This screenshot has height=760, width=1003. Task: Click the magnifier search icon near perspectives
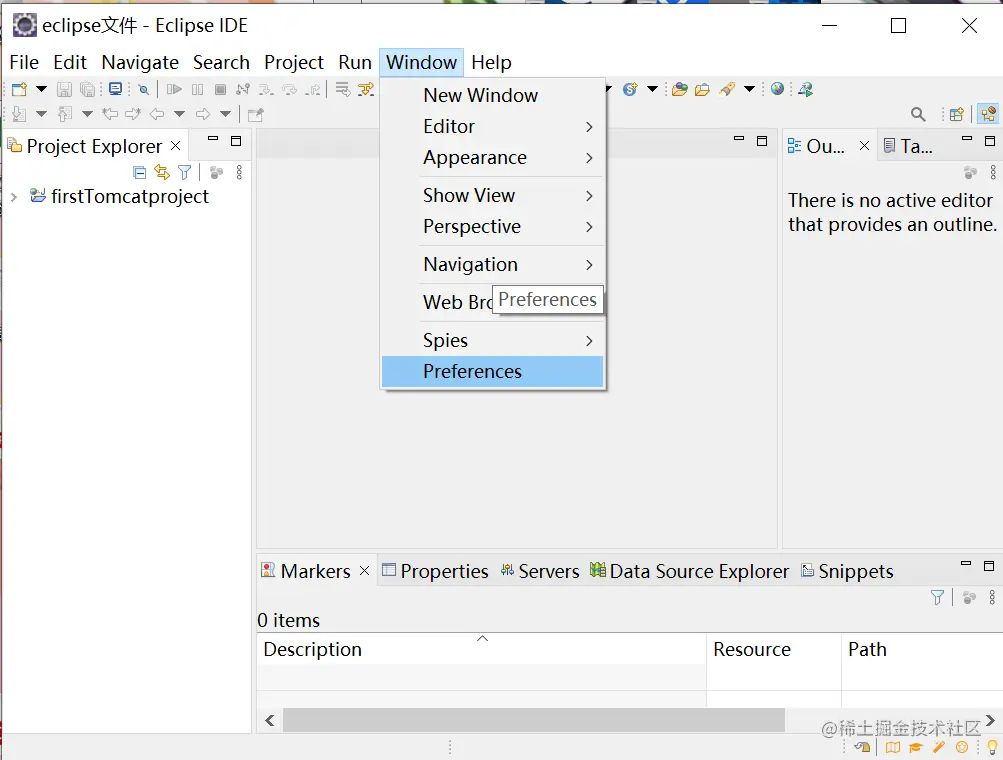coord(918,115)
